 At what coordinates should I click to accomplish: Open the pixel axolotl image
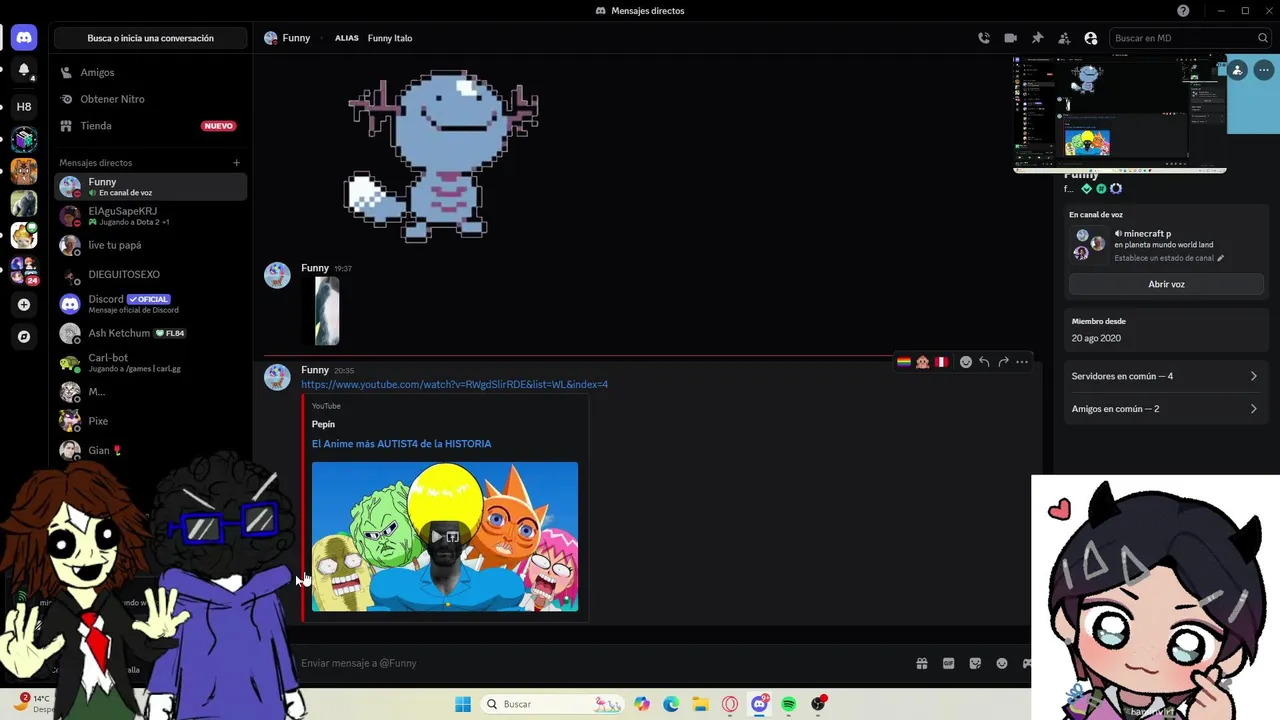click(x=443, y=155)
